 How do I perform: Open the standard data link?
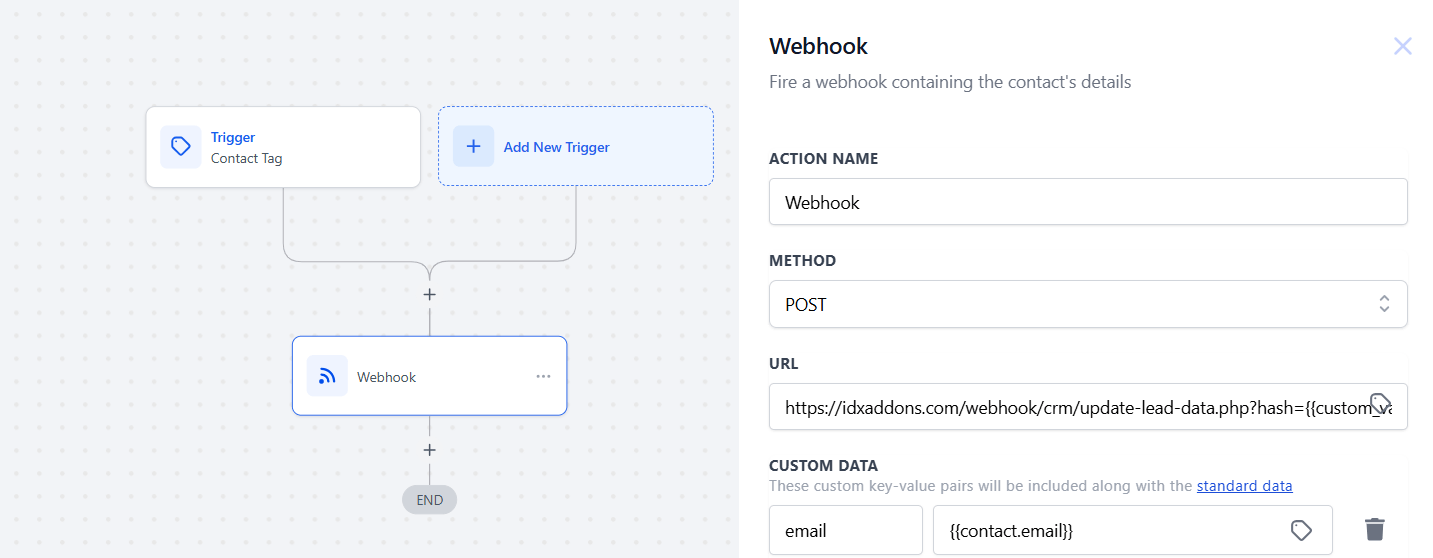(x=1244, y=486)
